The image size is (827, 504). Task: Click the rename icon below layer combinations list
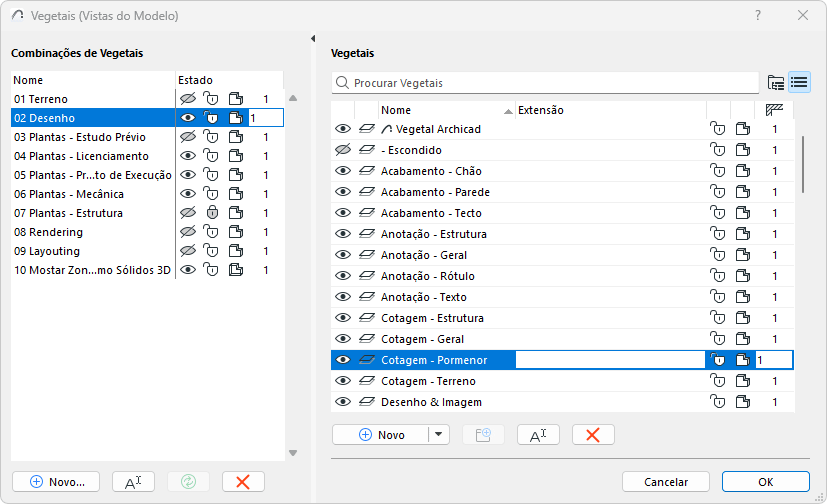pyautogui.click(x=133, y=481)
